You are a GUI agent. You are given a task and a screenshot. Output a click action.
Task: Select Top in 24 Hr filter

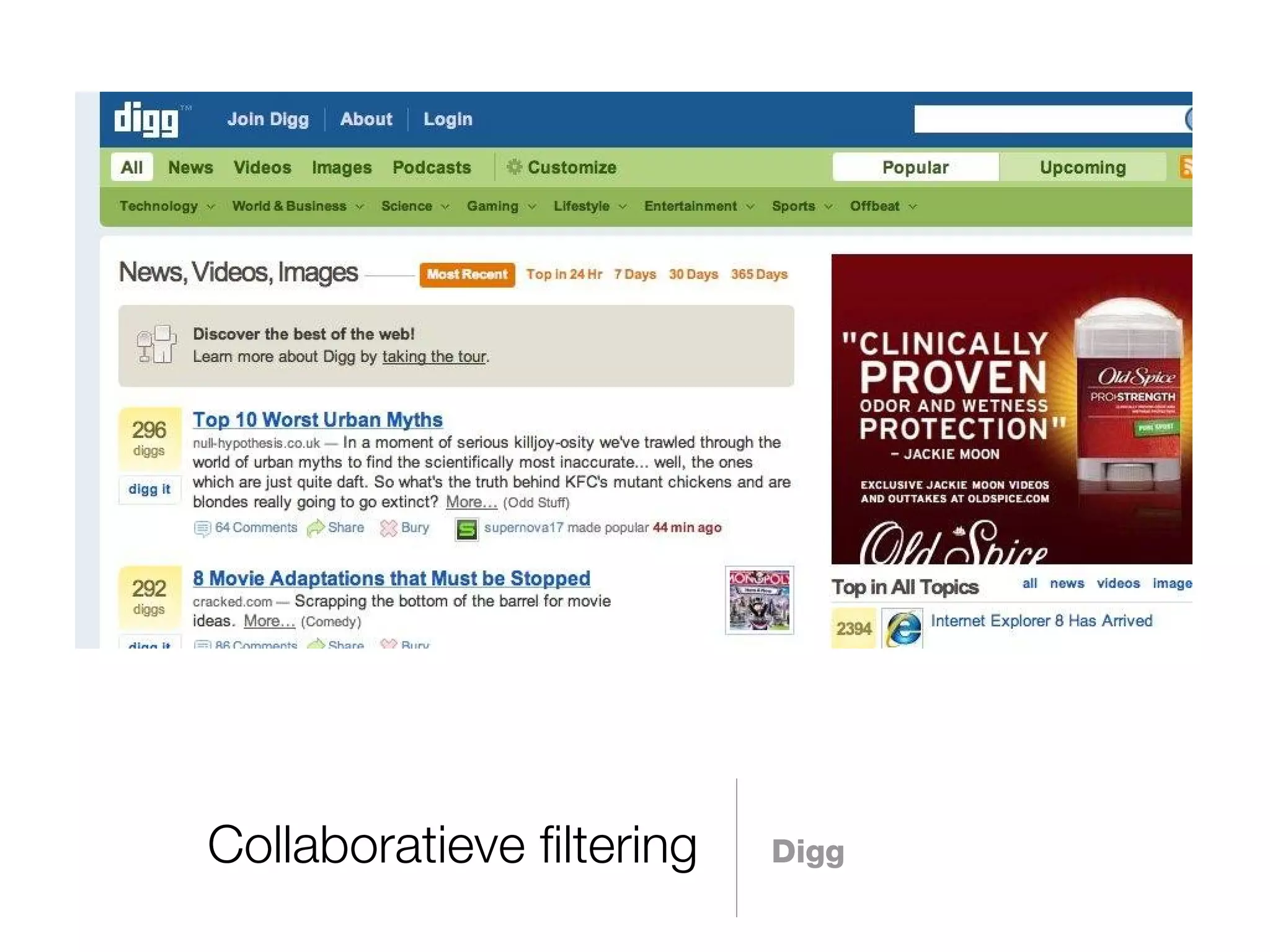click(564, 275)
